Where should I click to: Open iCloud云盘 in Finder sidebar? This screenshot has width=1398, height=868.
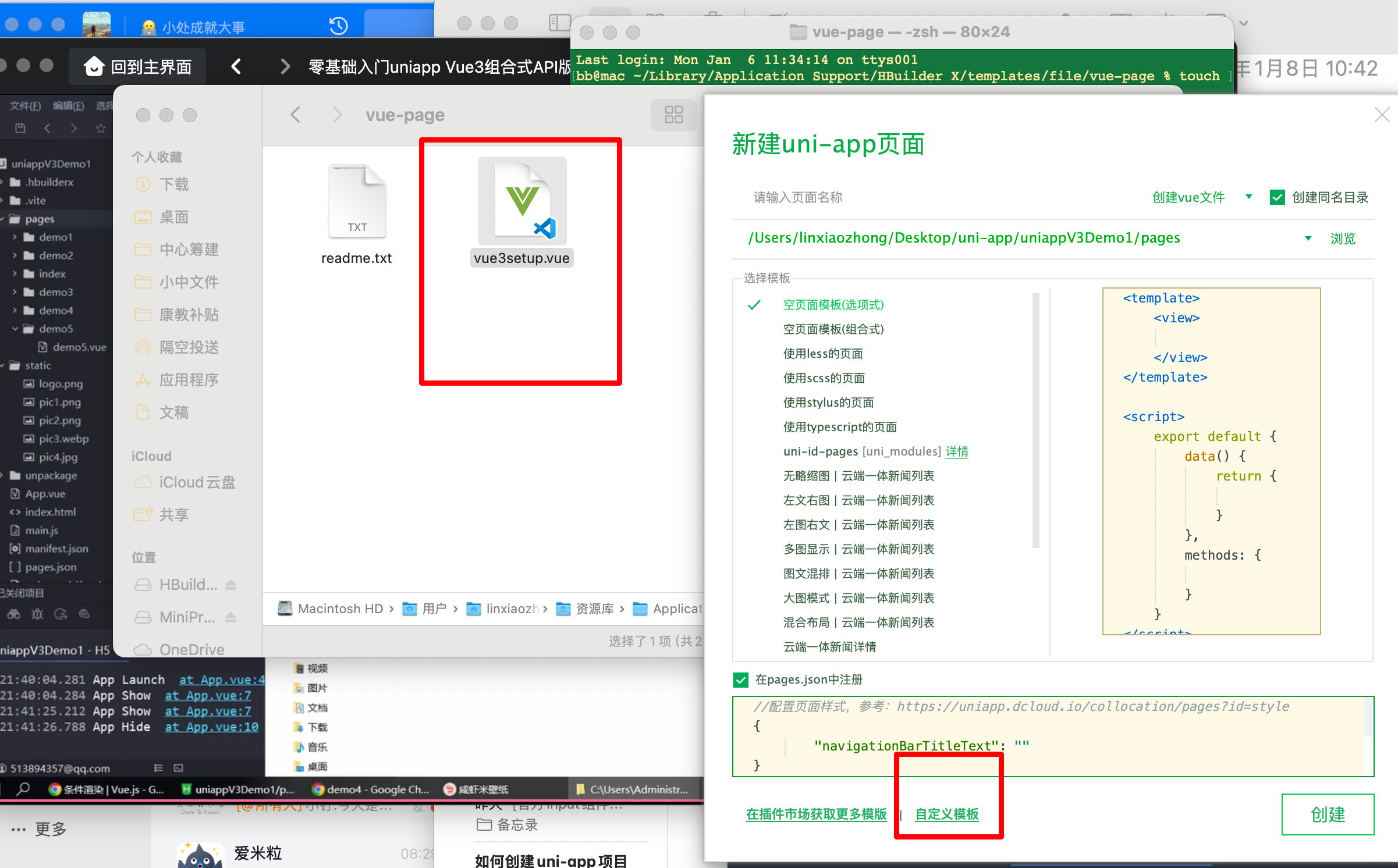[197, 482]
